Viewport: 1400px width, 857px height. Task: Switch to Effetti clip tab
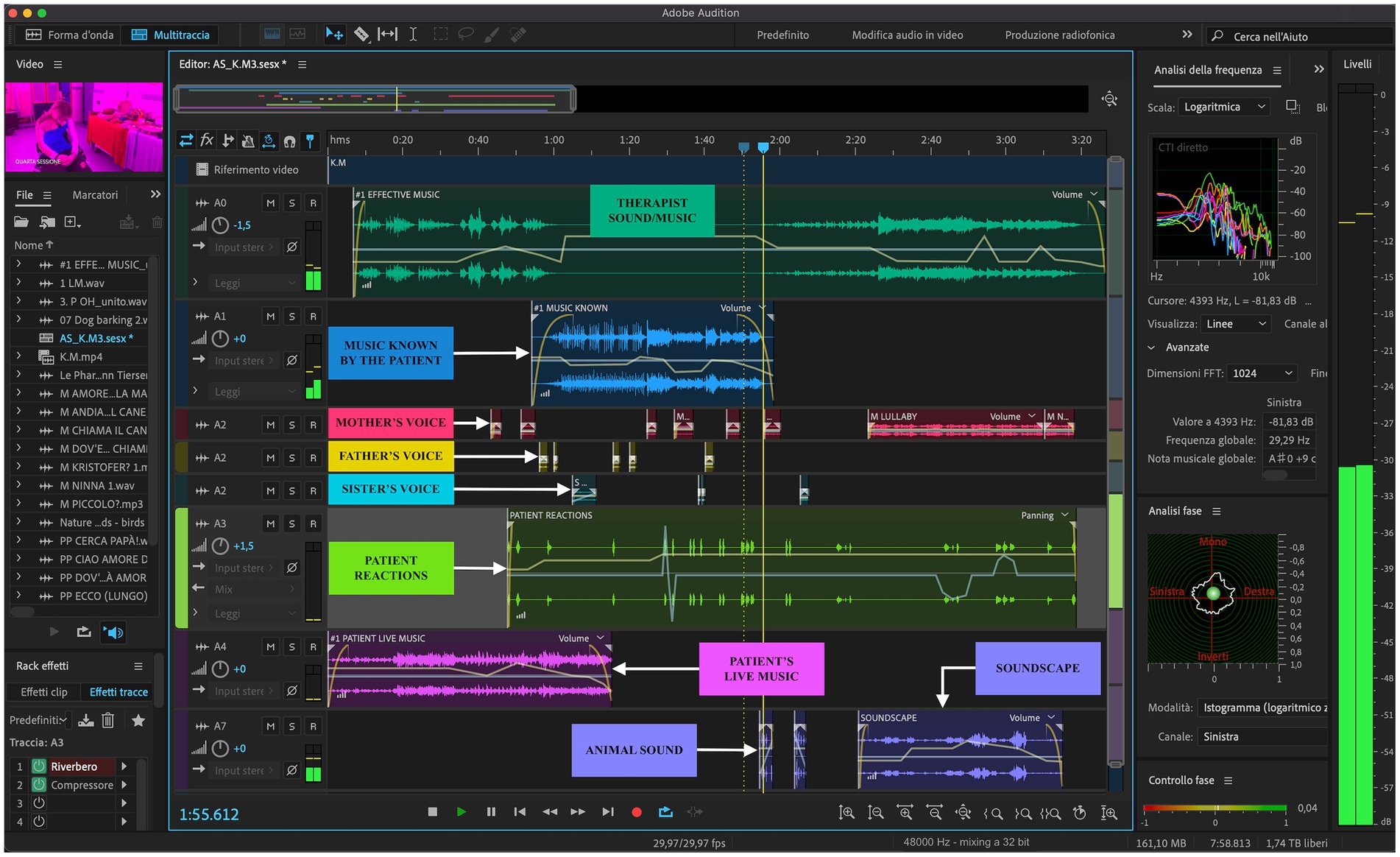click(44, 692)
